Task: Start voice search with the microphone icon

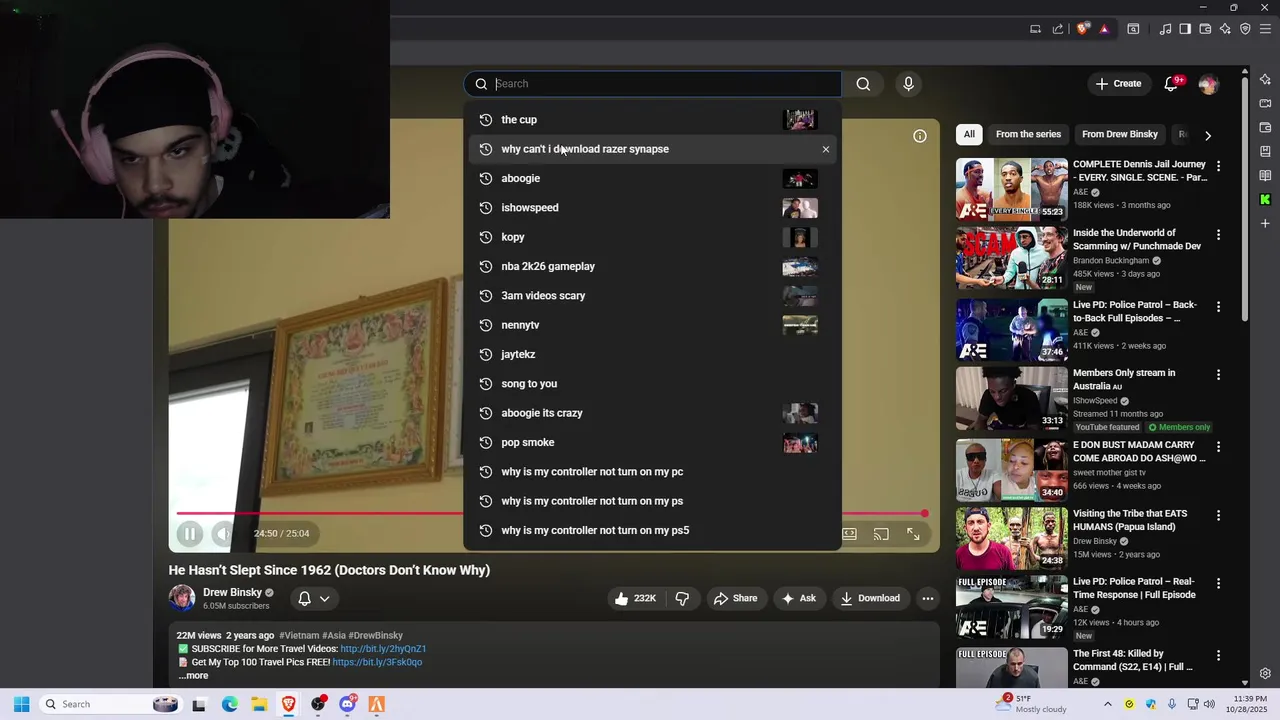Action: 908,84
